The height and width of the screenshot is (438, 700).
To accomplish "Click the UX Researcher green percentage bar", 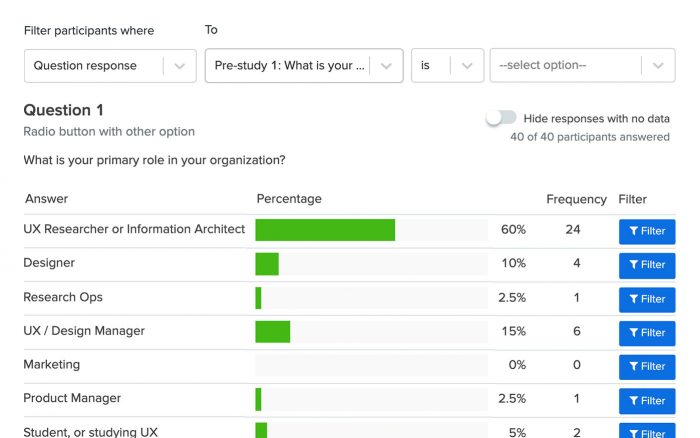I will pos(325,230).
